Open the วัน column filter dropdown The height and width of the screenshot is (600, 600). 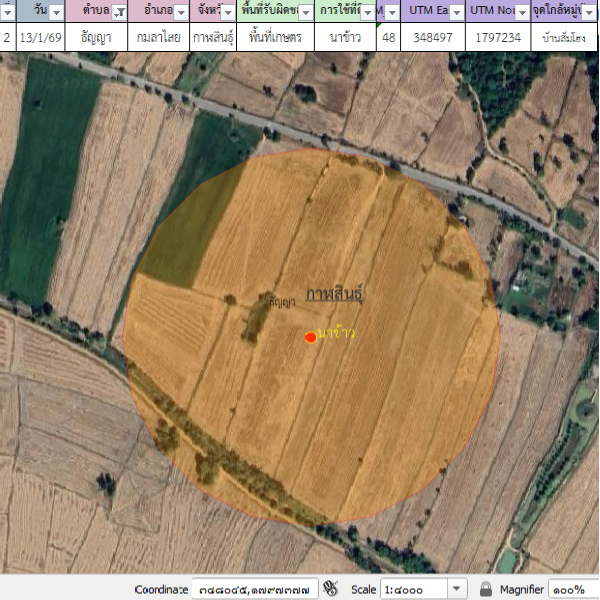[56, 12]
